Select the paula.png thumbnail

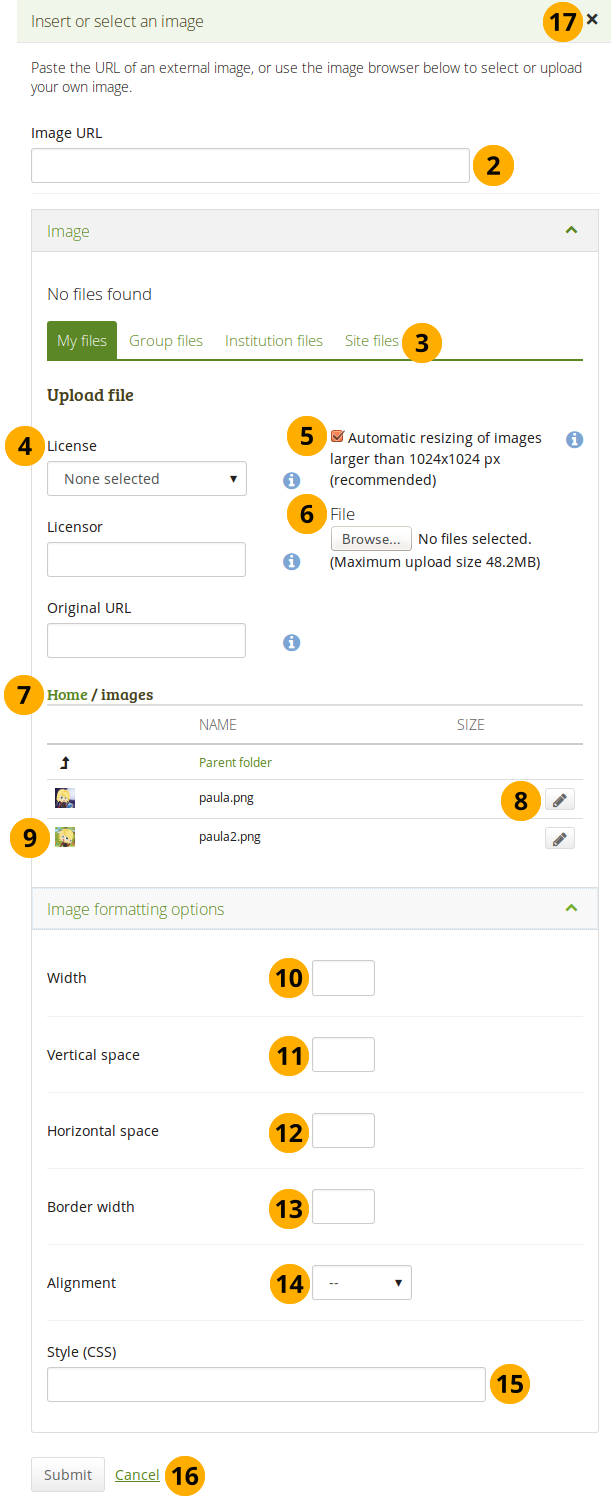(65, 799)
